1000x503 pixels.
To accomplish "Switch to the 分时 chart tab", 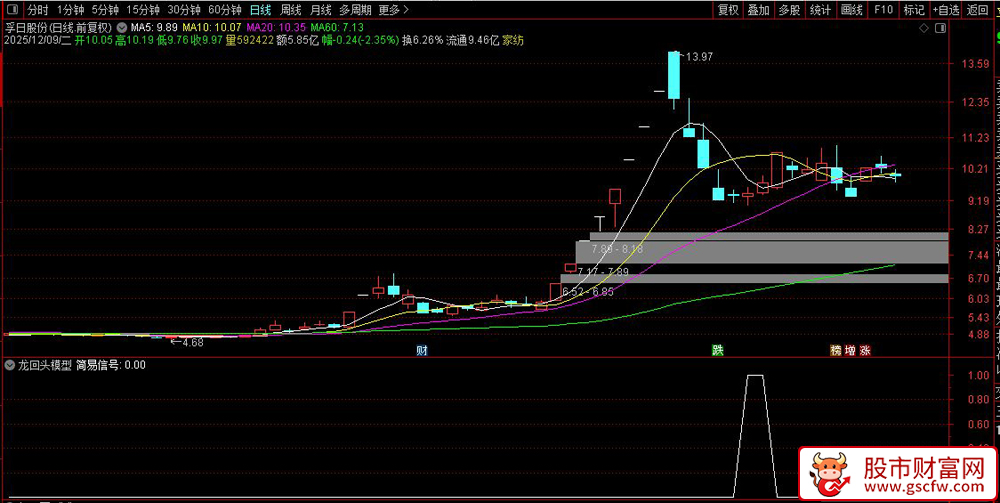I will click(38, 10).
